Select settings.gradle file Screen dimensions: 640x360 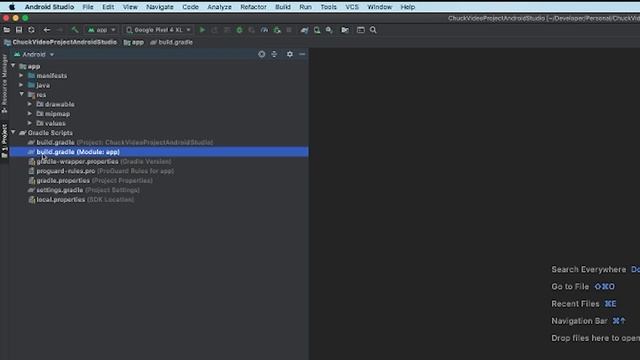(159, 190)
